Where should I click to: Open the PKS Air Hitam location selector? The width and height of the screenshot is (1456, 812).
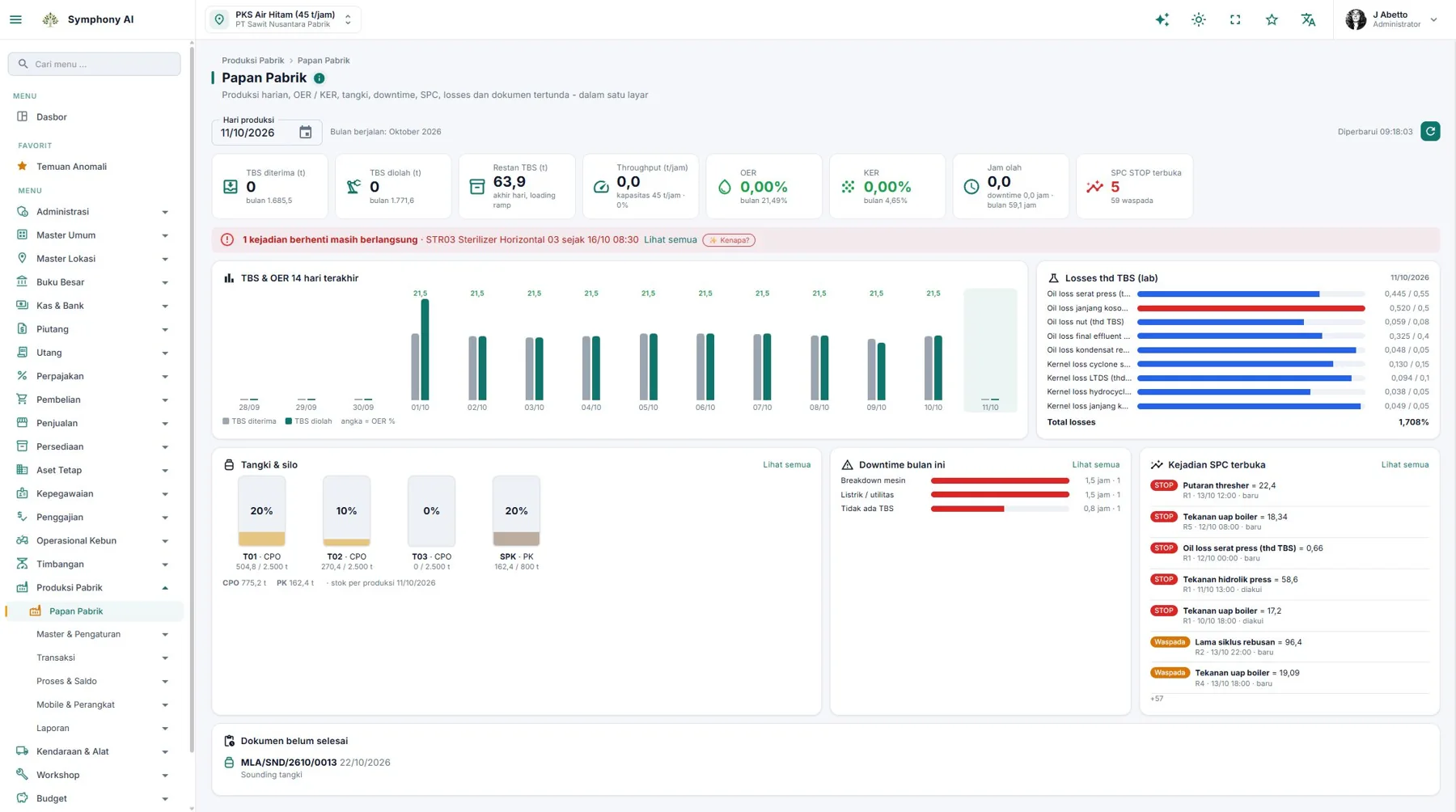click(283, 19)
